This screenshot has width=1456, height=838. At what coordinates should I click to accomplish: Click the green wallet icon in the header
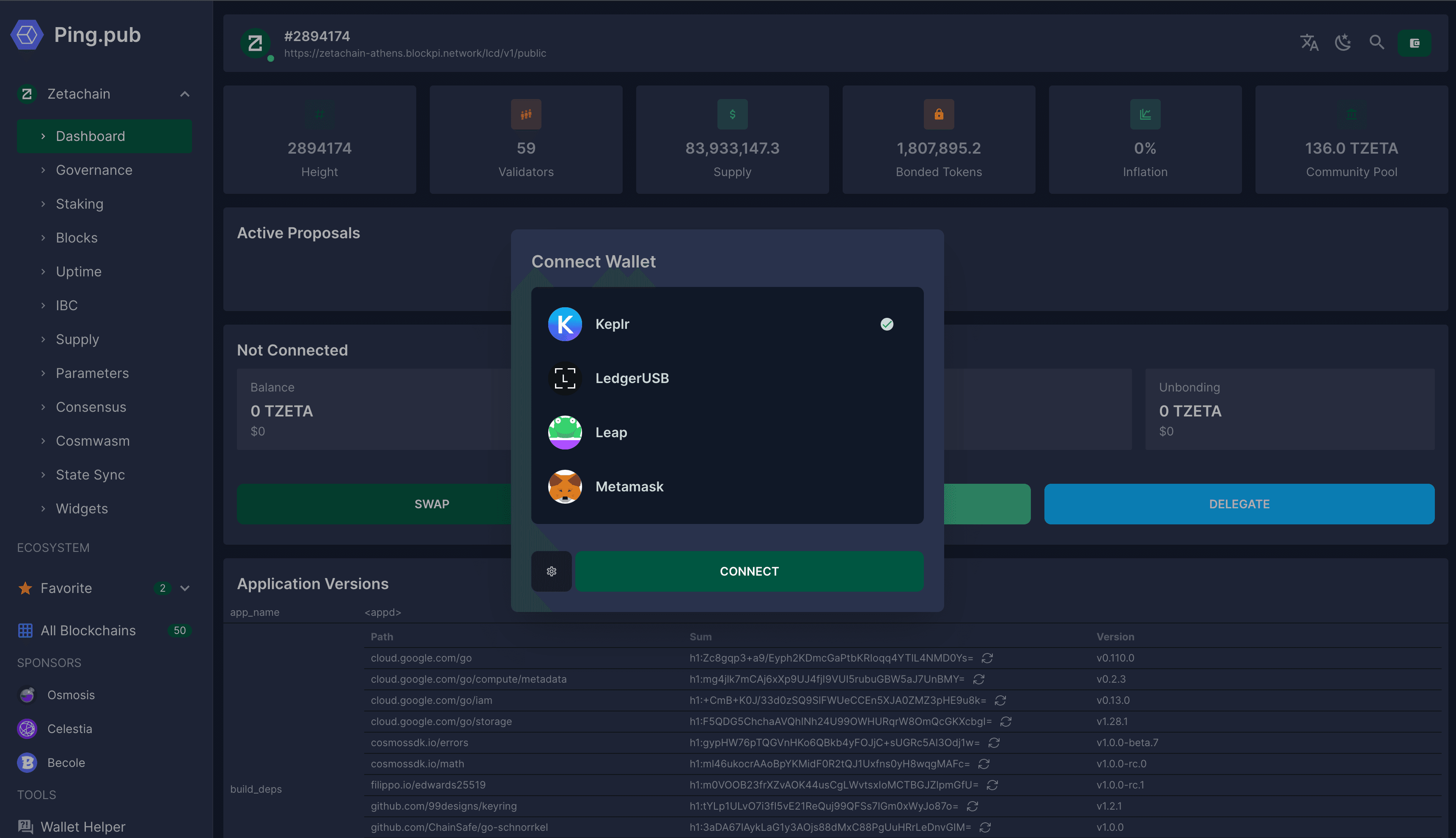[x=1415, y=43]
